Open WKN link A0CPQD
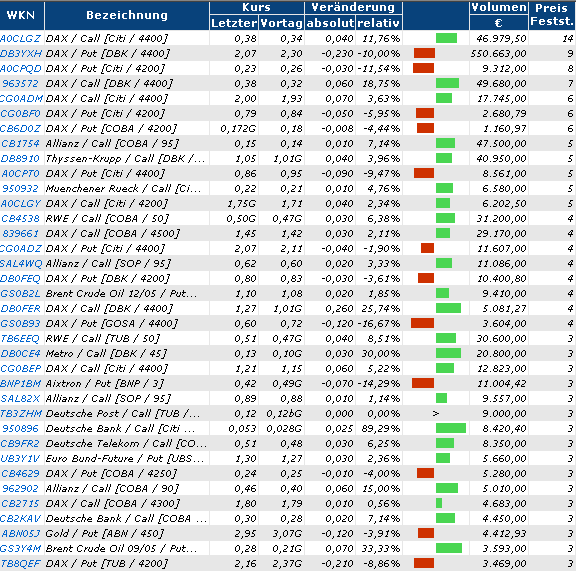 click(x=21, y=68)
